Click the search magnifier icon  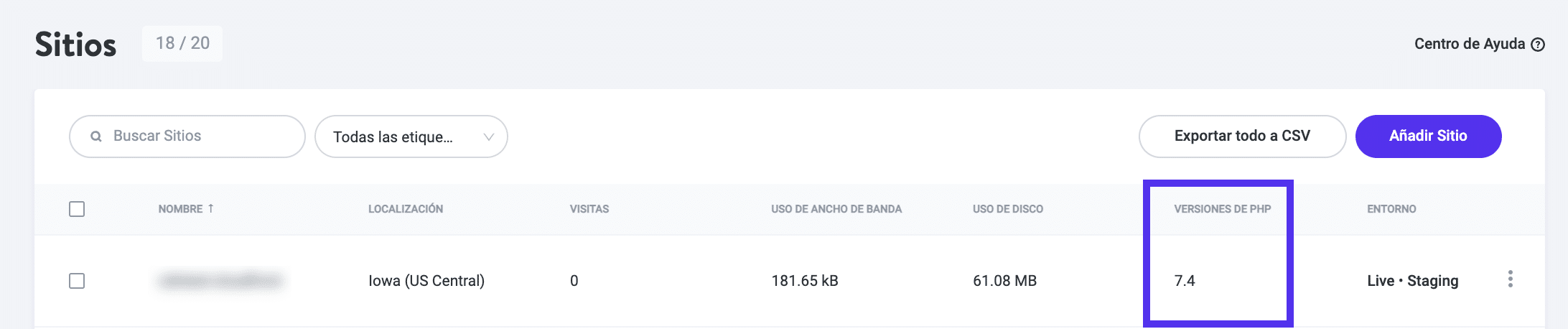coord(95,136)
